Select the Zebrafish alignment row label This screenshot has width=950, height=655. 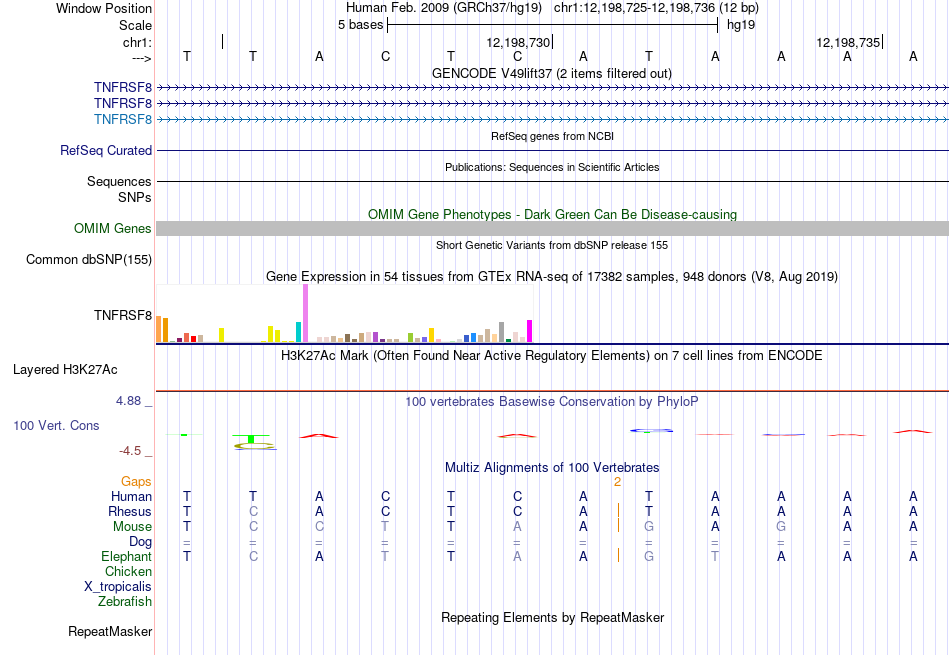click(125, 602)
